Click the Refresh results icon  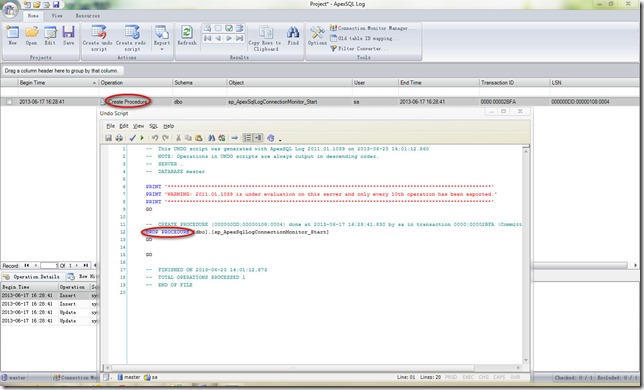tap(187, 35)
